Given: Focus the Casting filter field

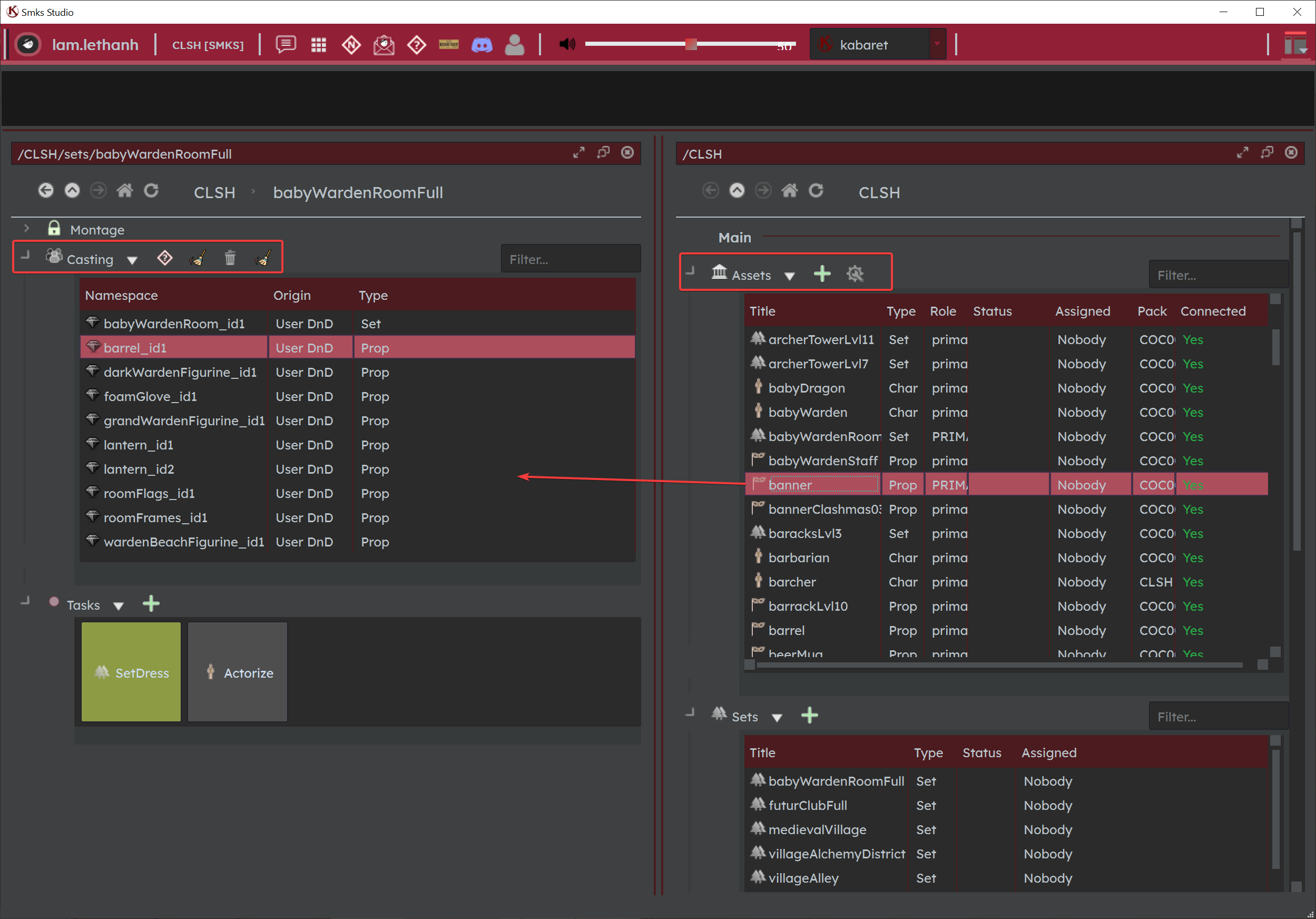Looking at the screenshot, I should pos(571,259).
